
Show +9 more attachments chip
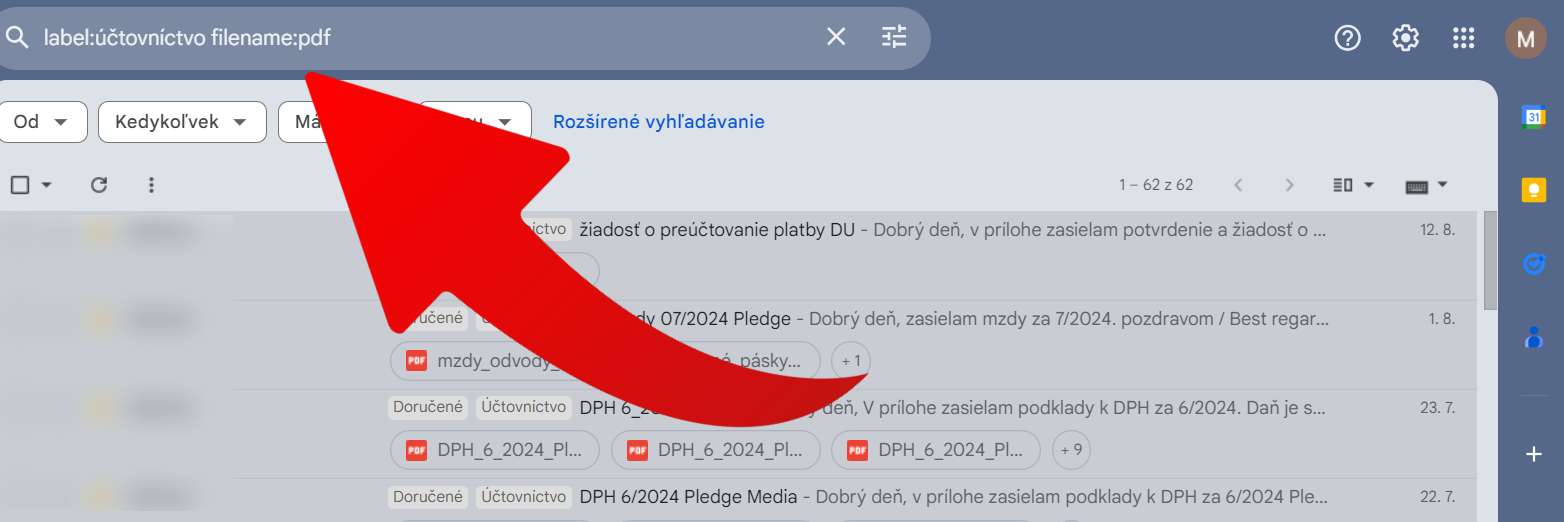pyautogui.click(x=1071, y=450)
